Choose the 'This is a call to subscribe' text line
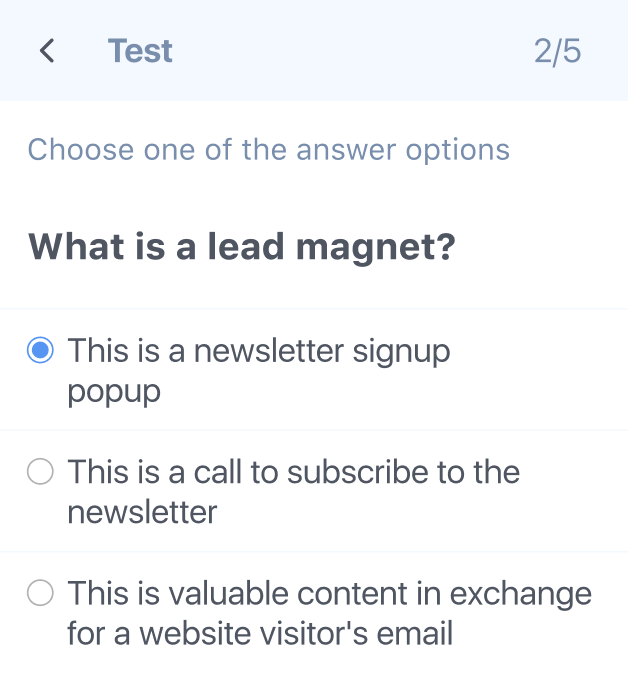 coord(294,472)
